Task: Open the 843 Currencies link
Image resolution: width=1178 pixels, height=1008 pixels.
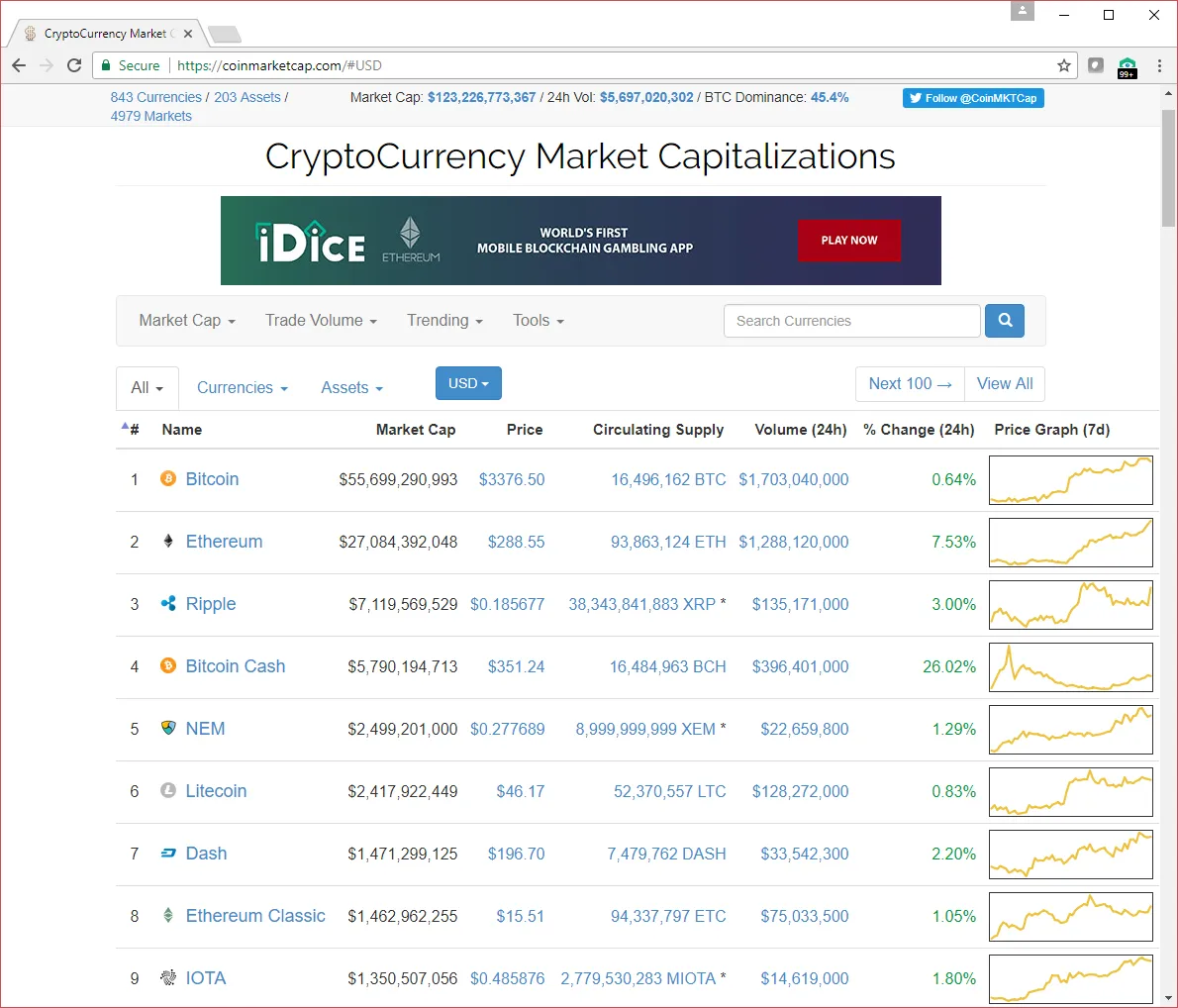Action: tap(156, 97)
